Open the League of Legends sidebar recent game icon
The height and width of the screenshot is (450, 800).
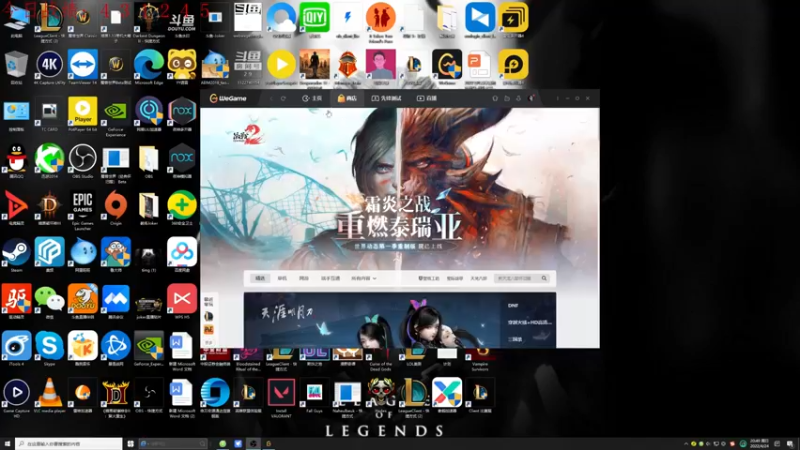point(209,316)
